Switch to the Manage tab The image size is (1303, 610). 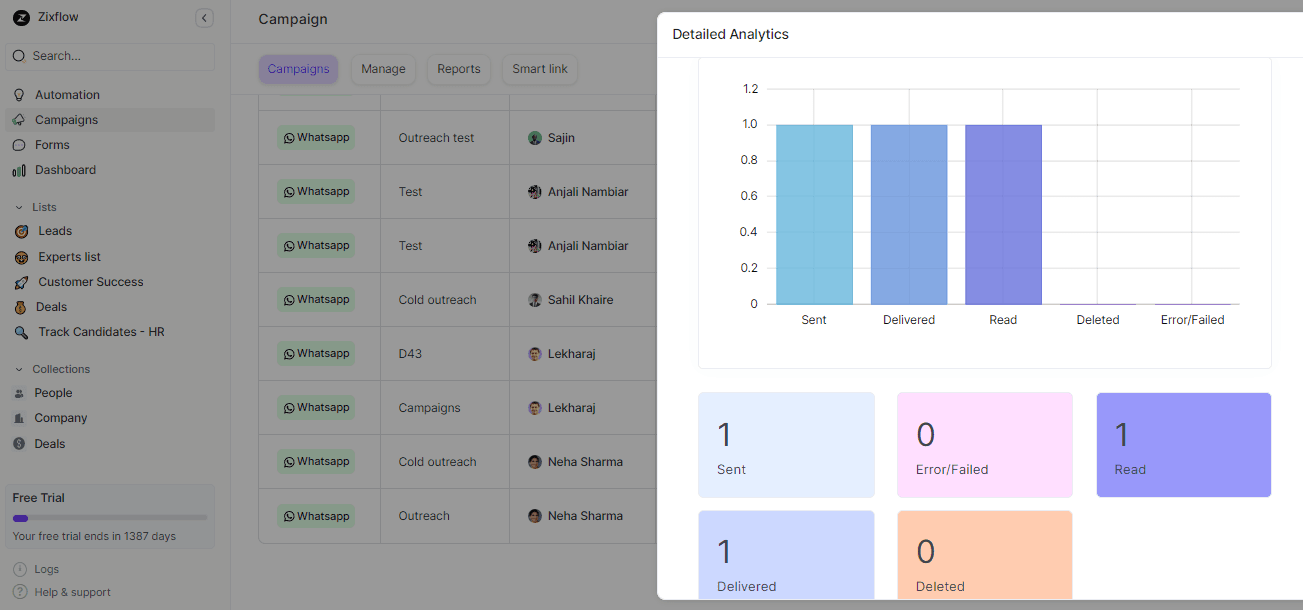pyautogui.click(x=383, y=69)
